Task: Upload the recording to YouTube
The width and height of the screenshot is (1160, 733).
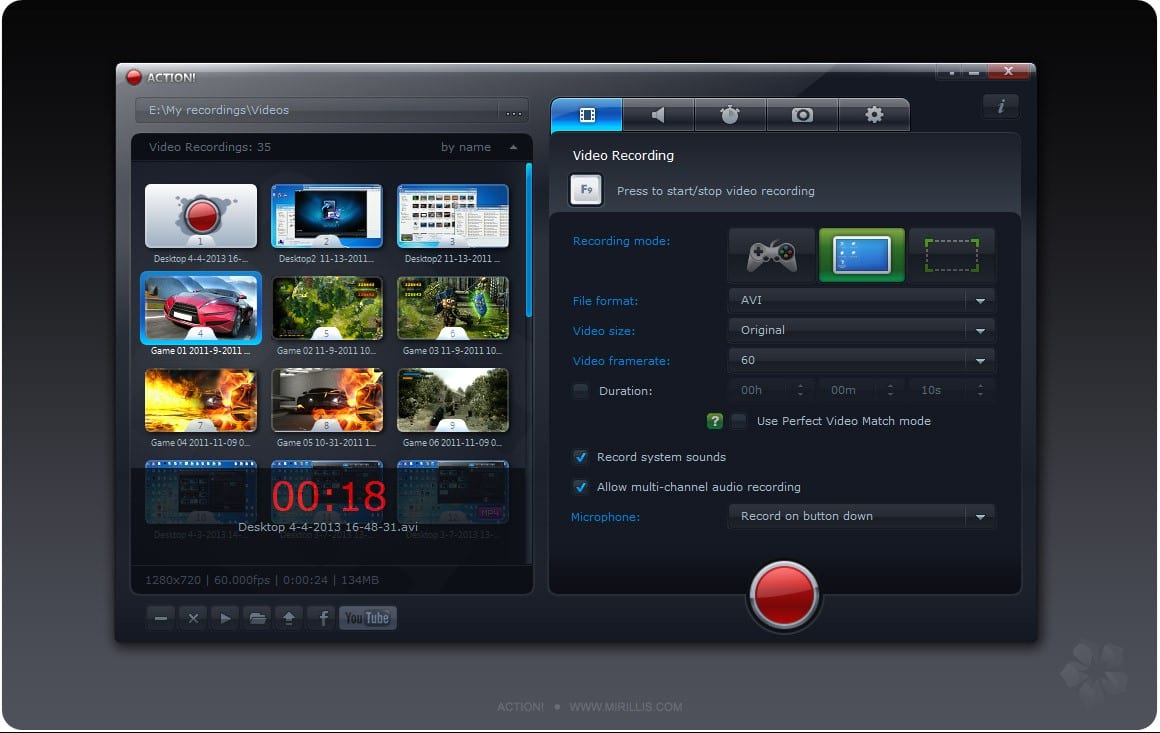Action: (367, 618)
